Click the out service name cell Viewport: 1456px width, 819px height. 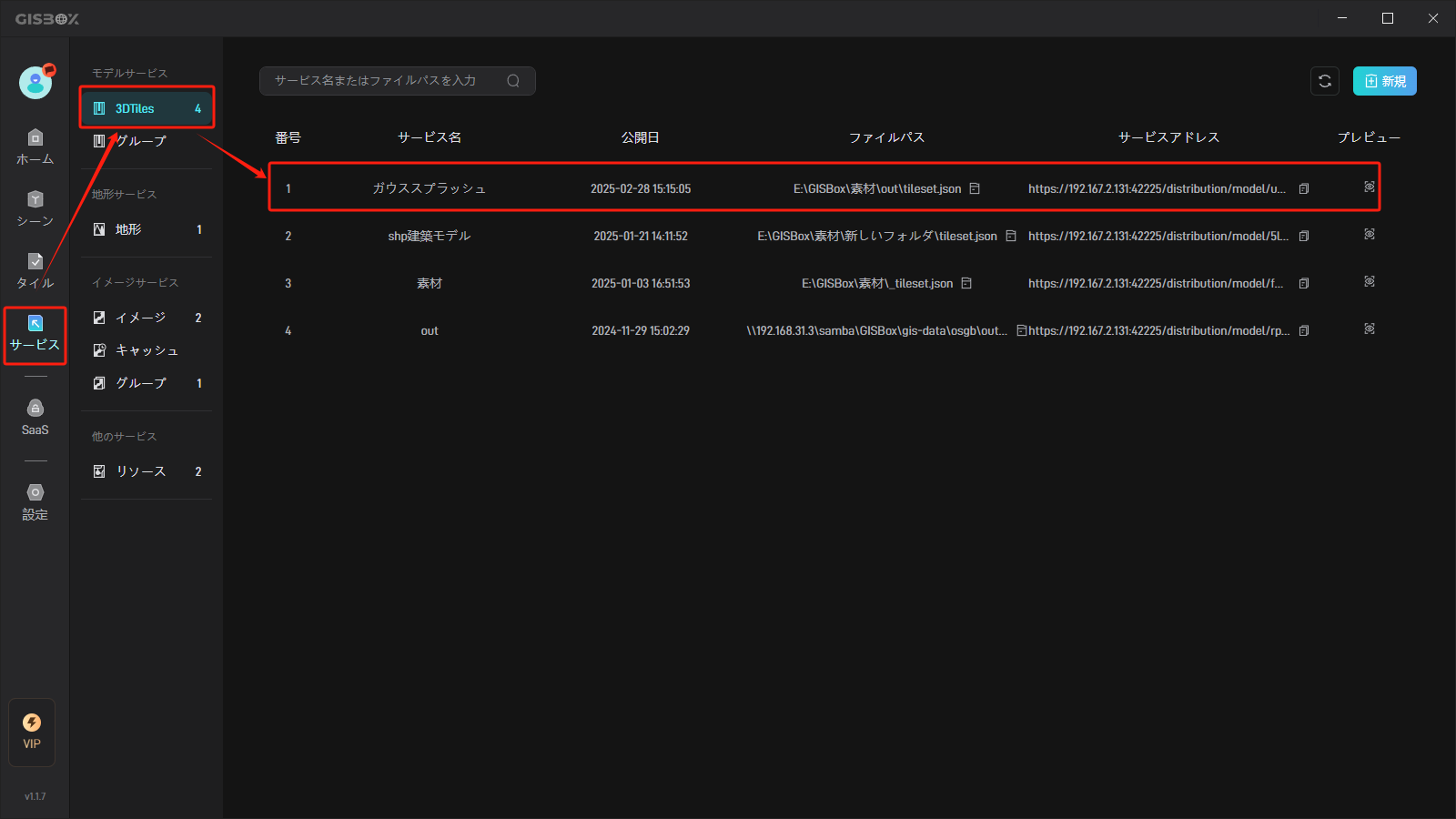(430, 330)
